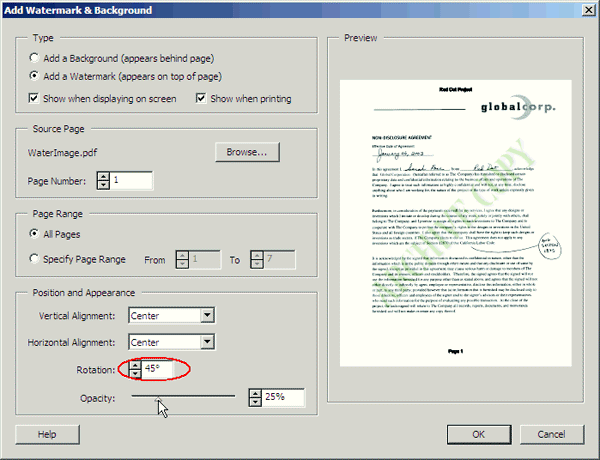Viewport: 600px width, 460px height.
Task: Open the Horizontal Alignment dropdown
Action: point(207,342)
